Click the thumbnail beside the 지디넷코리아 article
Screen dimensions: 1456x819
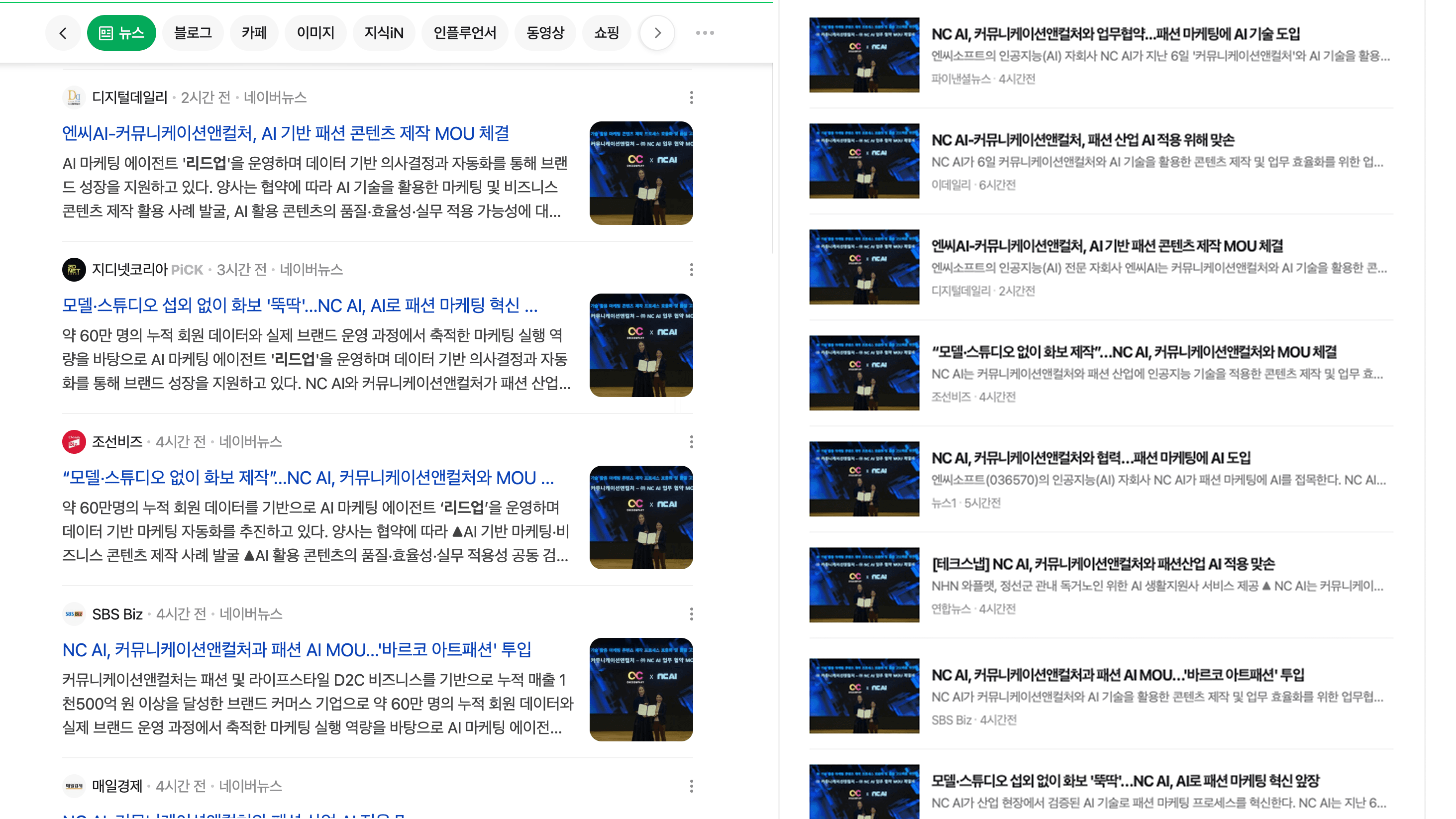point(641,345)
